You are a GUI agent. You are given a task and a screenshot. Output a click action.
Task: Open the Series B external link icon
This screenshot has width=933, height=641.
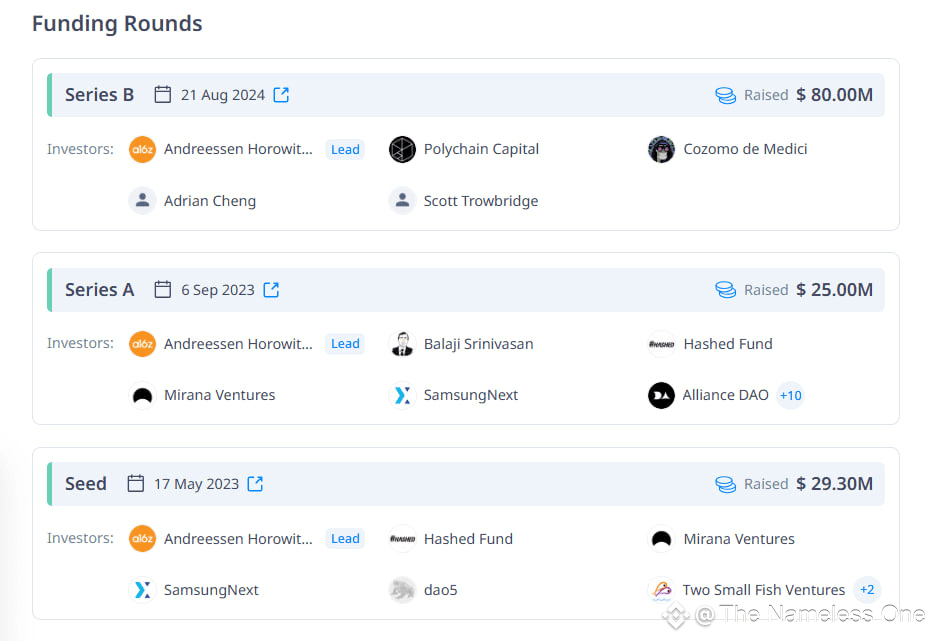(x=281, y=95)
